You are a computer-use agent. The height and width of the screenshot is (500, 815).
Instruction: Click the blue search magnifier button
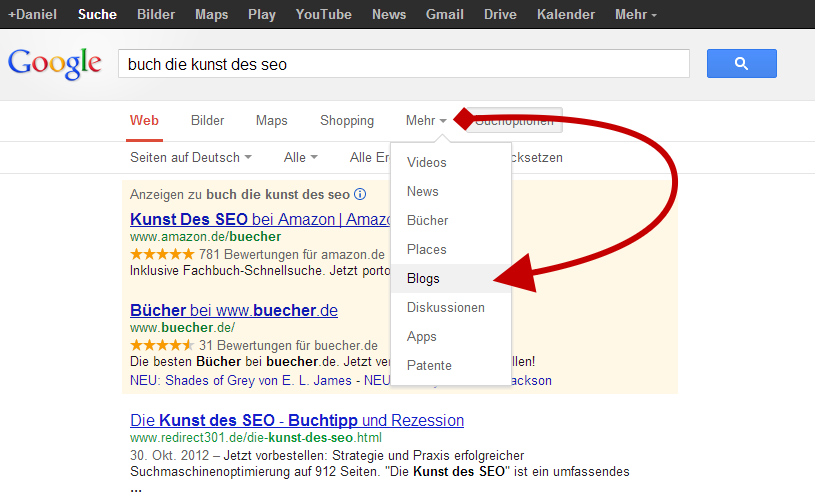tap(741, 63)
